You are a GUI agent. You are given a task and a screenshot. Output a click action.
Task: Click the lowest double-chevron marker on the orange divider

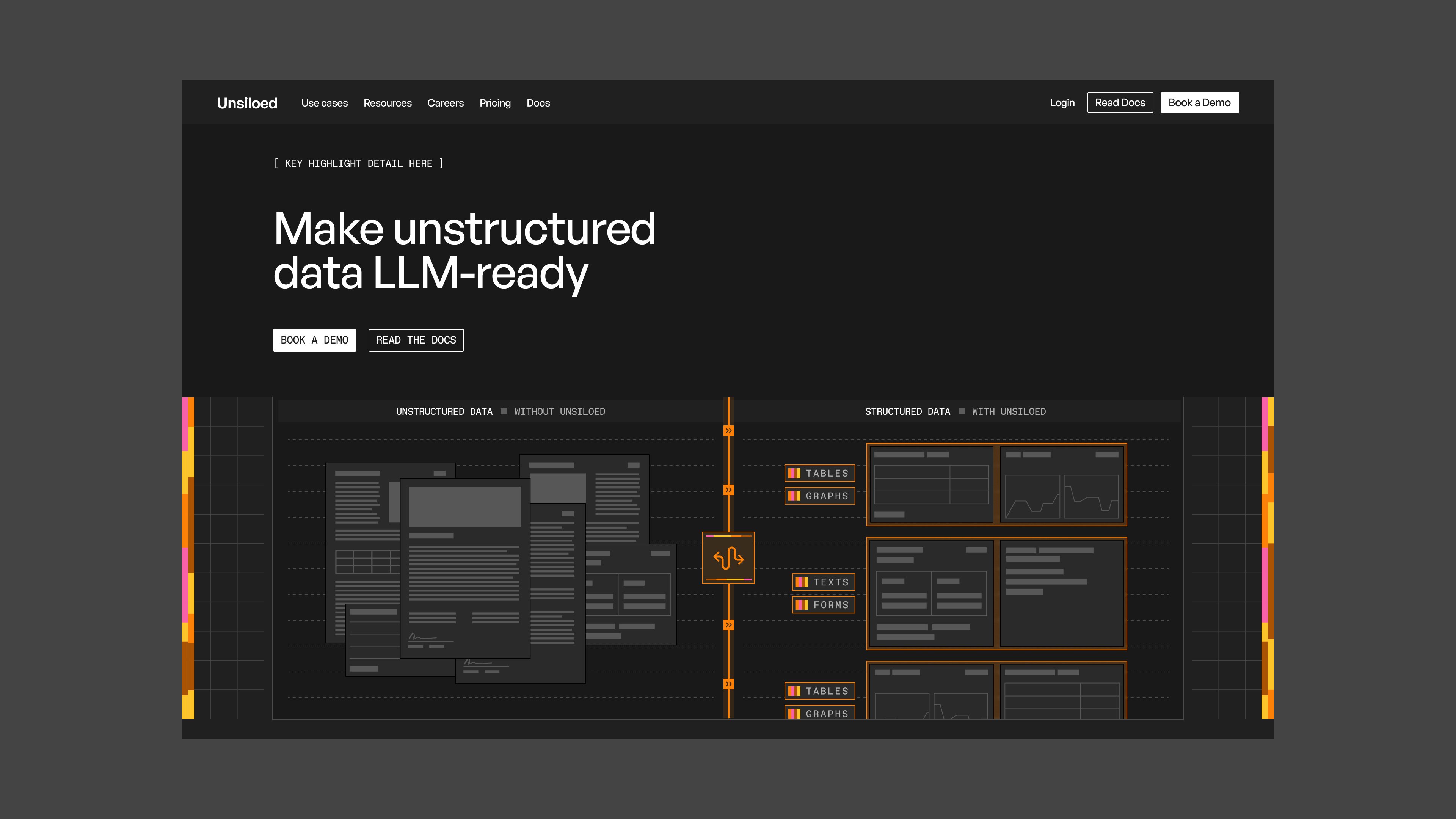click(728, 684)
